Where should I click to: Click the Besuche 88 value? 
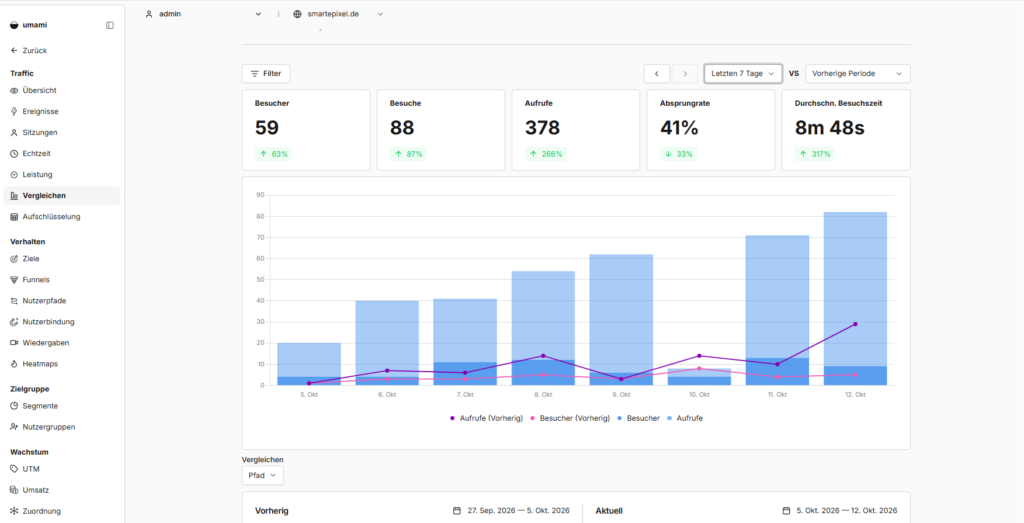coord(402,128)
